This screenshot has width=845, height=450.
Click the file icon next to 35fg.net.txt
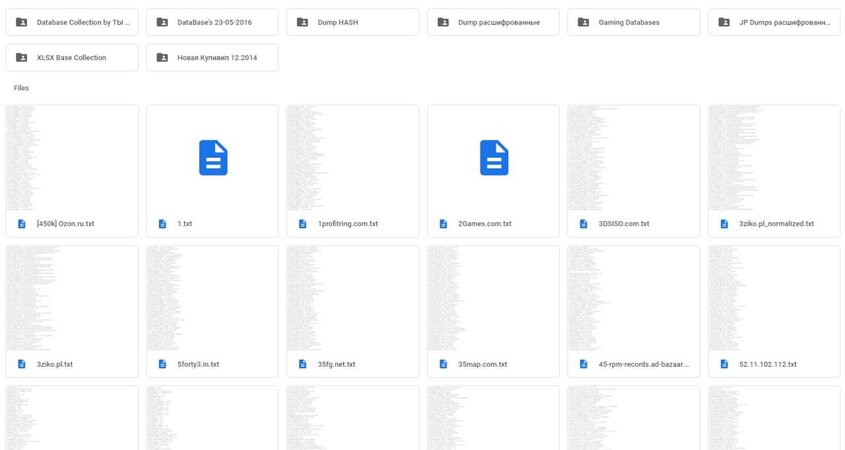[302, 364]
